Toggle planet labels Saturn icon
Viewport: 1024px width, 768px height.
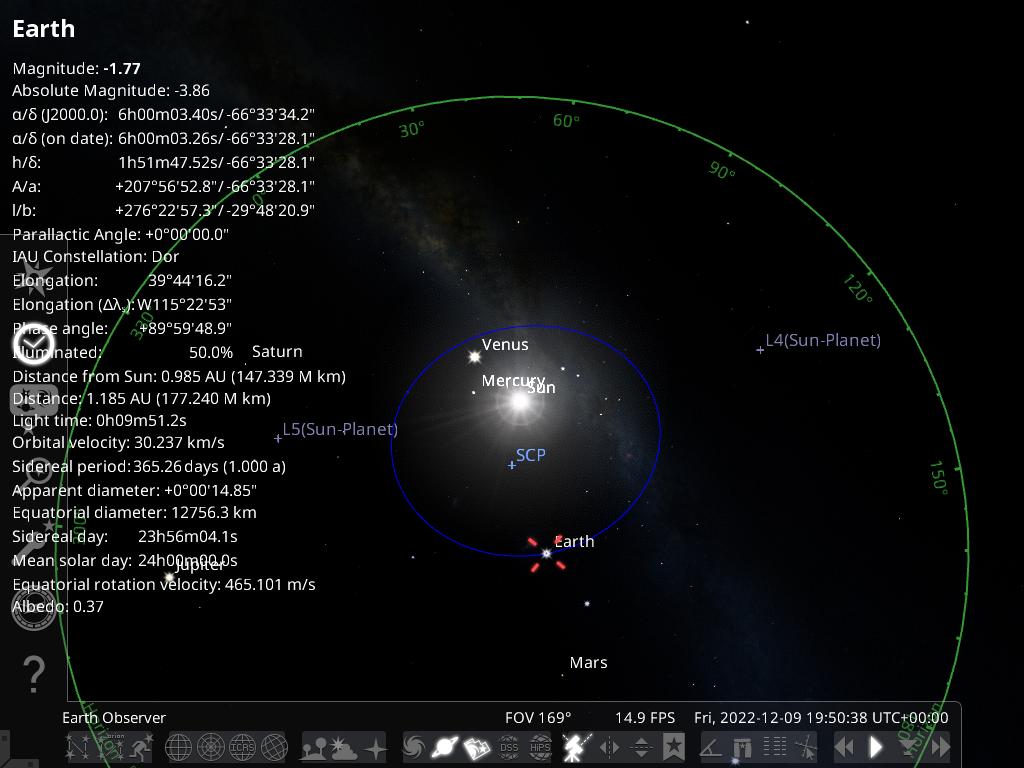pos(445,746)
